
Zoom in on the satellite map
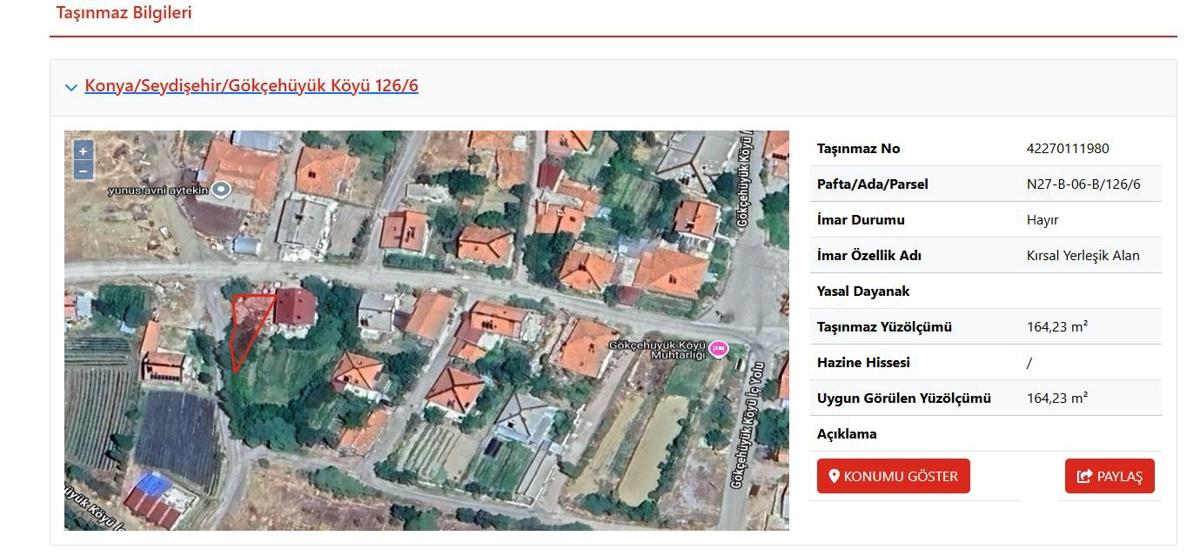click(83, 150)
